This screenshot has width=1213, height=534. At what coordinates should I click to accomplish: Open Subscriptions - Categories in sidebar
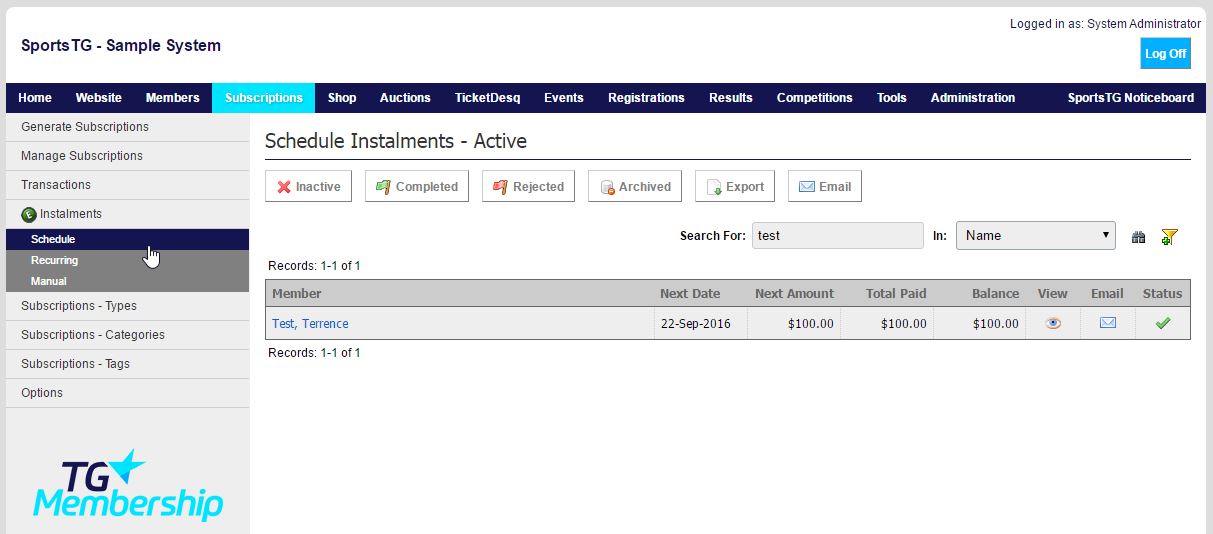pos(127,335)
